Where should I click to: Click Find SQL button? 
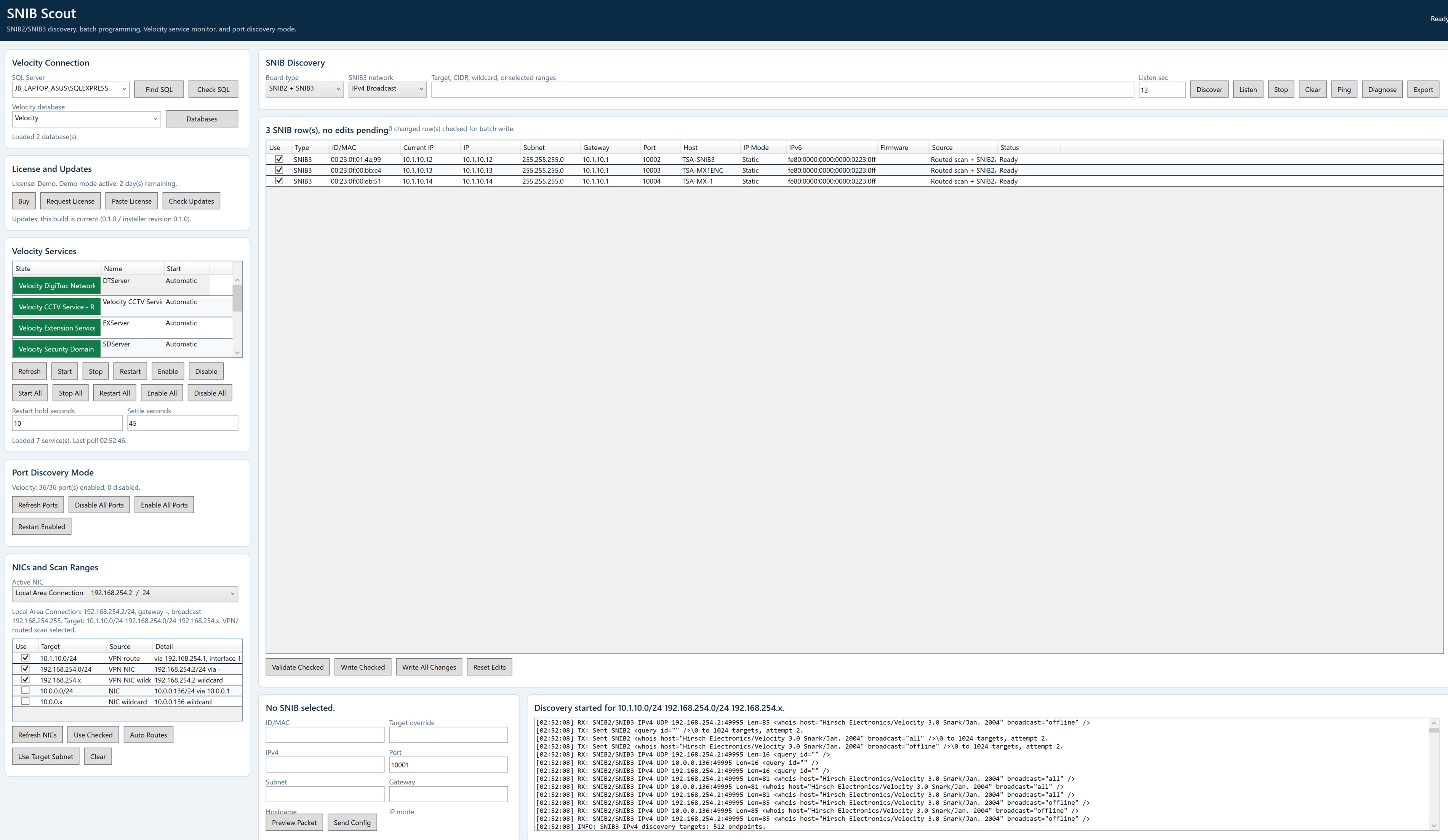click(159, 89)
